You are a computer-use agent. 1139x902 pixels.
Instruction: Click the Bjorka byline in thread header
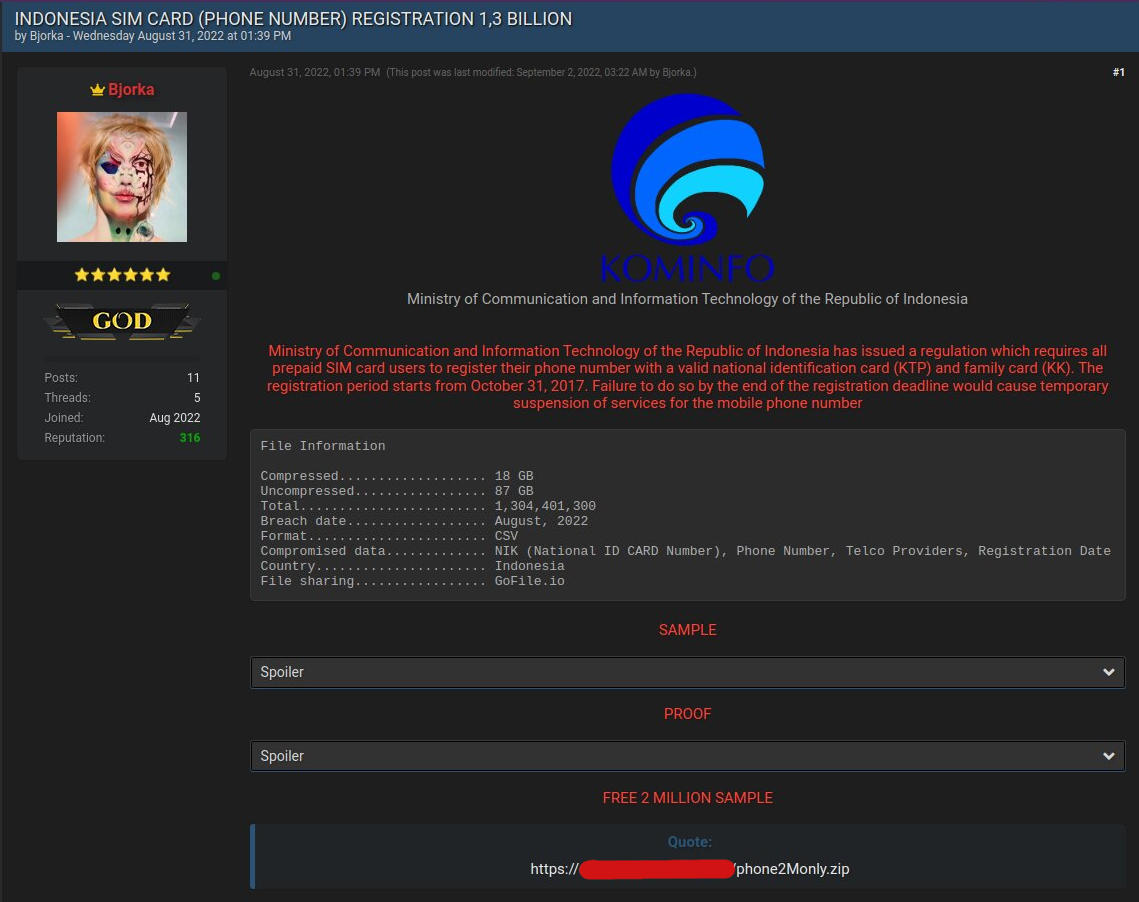pos(46,36)
